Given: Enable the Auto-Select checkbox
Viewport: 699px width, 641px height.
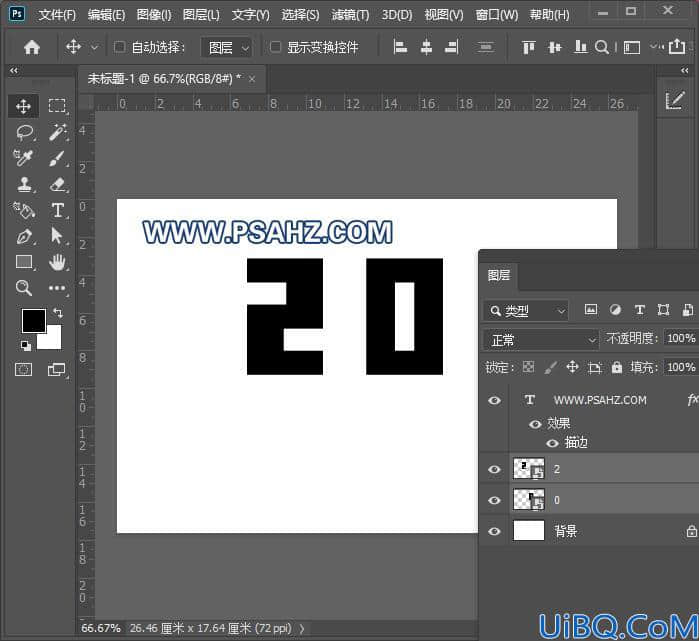Looking at the screenshot, I should point(119,47).
